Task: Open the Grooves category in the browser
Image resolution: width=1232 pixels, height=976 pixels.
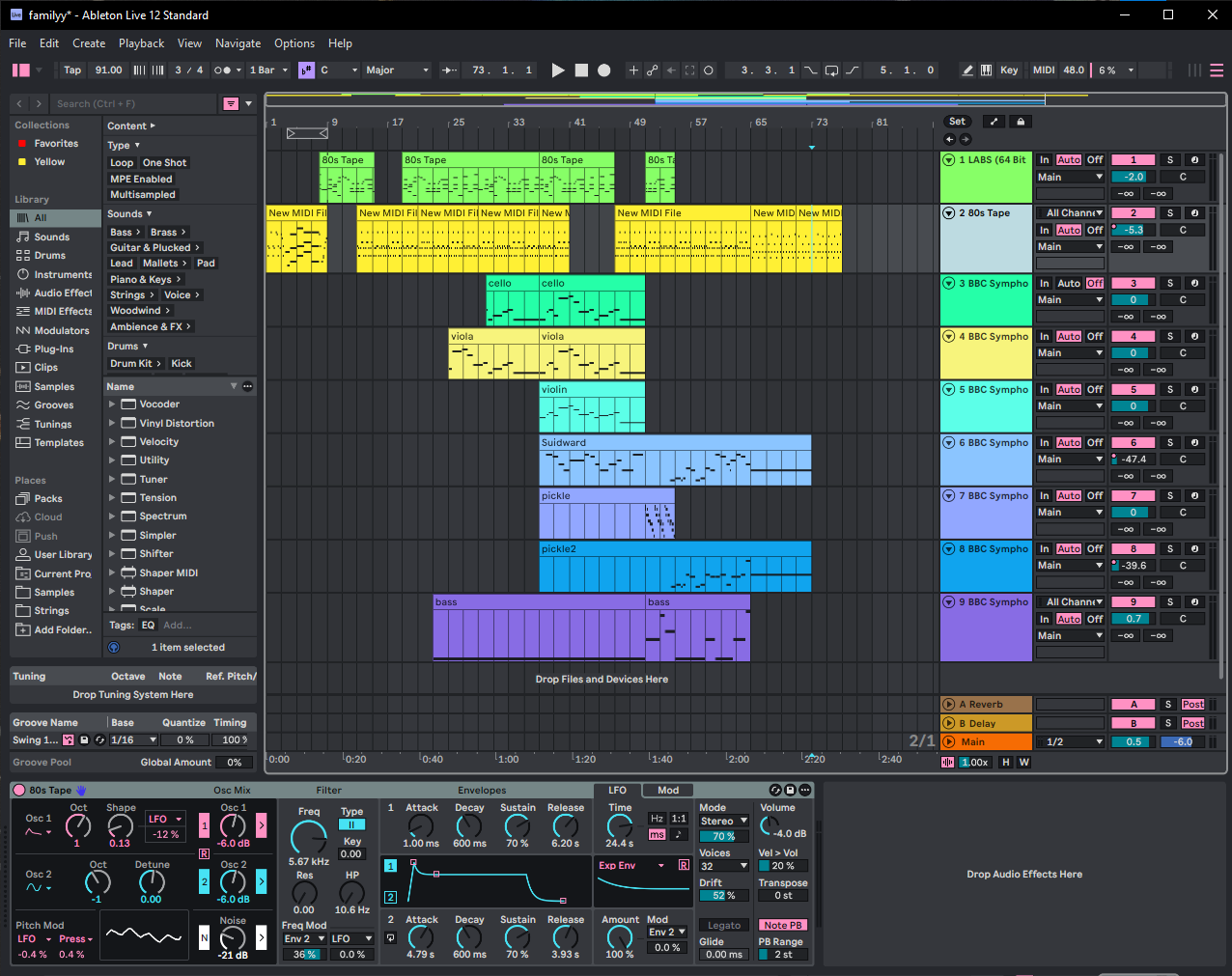Action: (54, 404)
